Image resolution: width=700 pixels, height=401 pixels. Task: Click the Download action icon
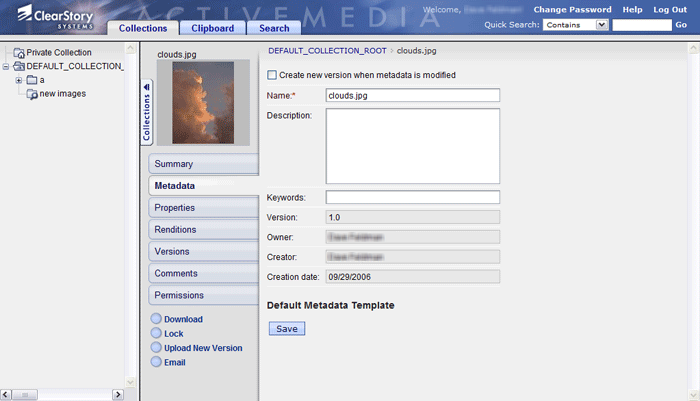(155, 319)
